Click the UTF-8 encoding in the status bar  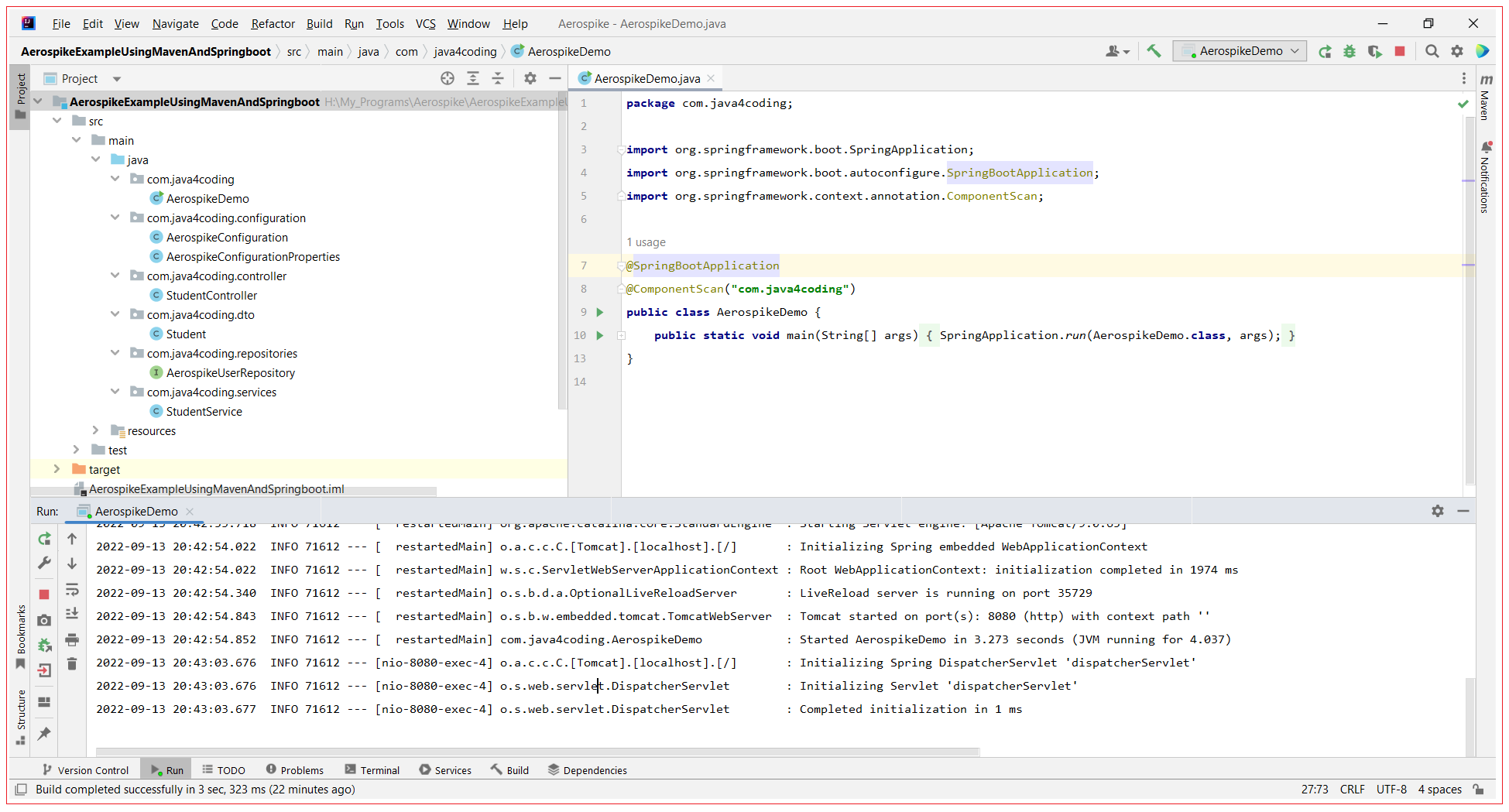(1391, 790)
